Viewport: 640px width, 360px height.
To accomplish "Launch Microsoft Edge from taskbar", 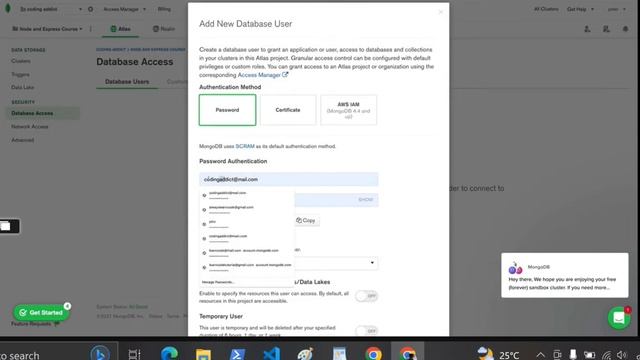I will [x=169, y=354].
